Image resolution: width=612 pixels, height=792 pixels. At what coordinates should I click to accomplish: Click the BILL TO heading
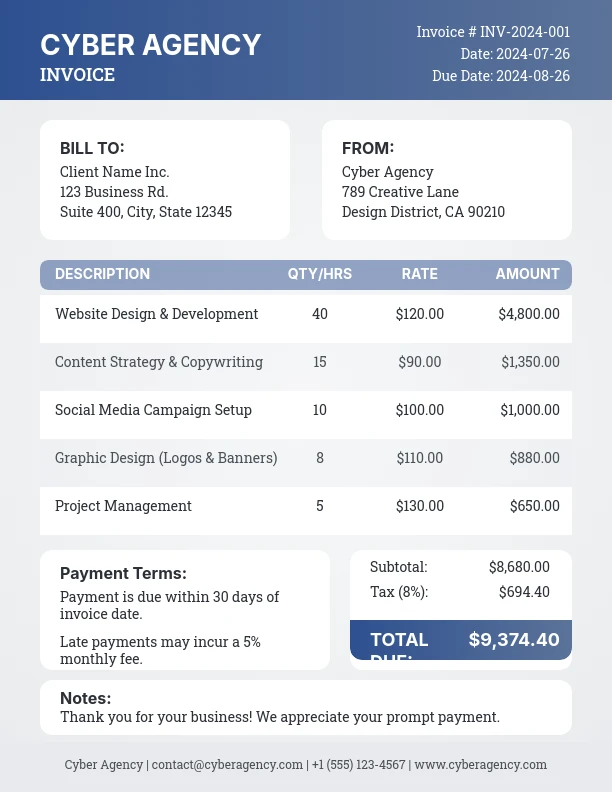click(x=92, y=148)
